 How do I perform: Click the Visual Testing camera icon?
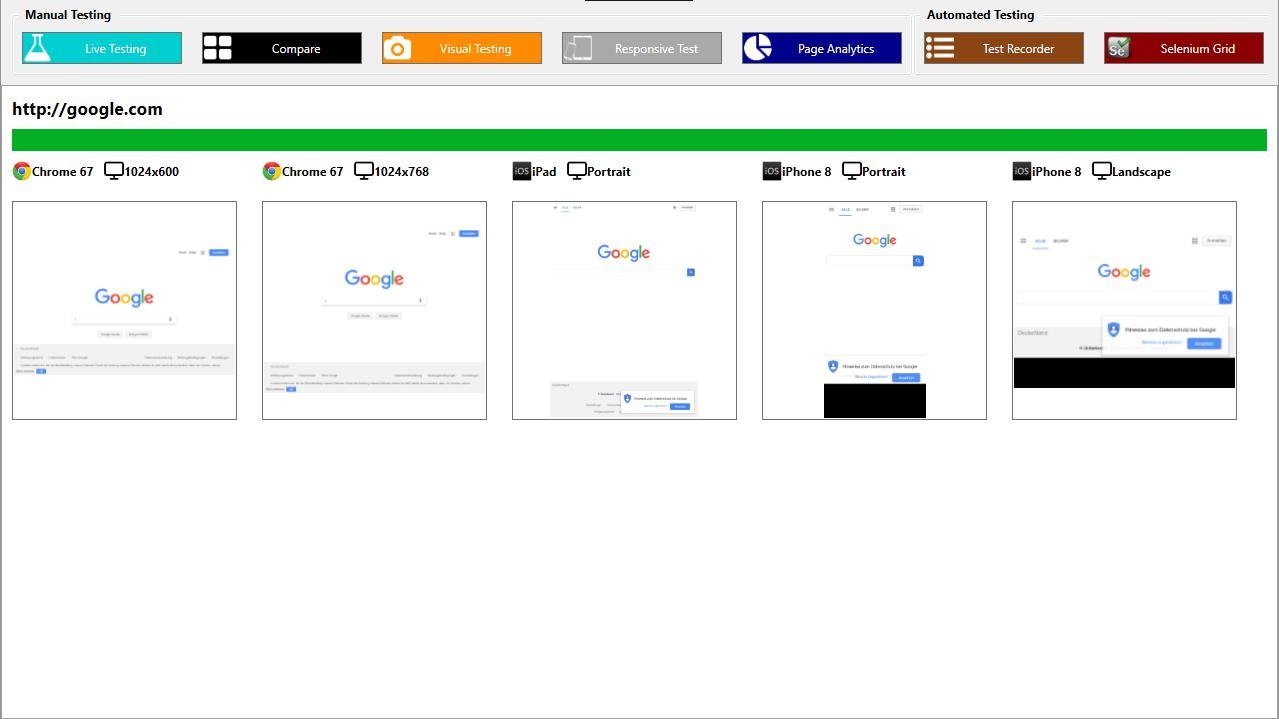[x=397, y=48]
